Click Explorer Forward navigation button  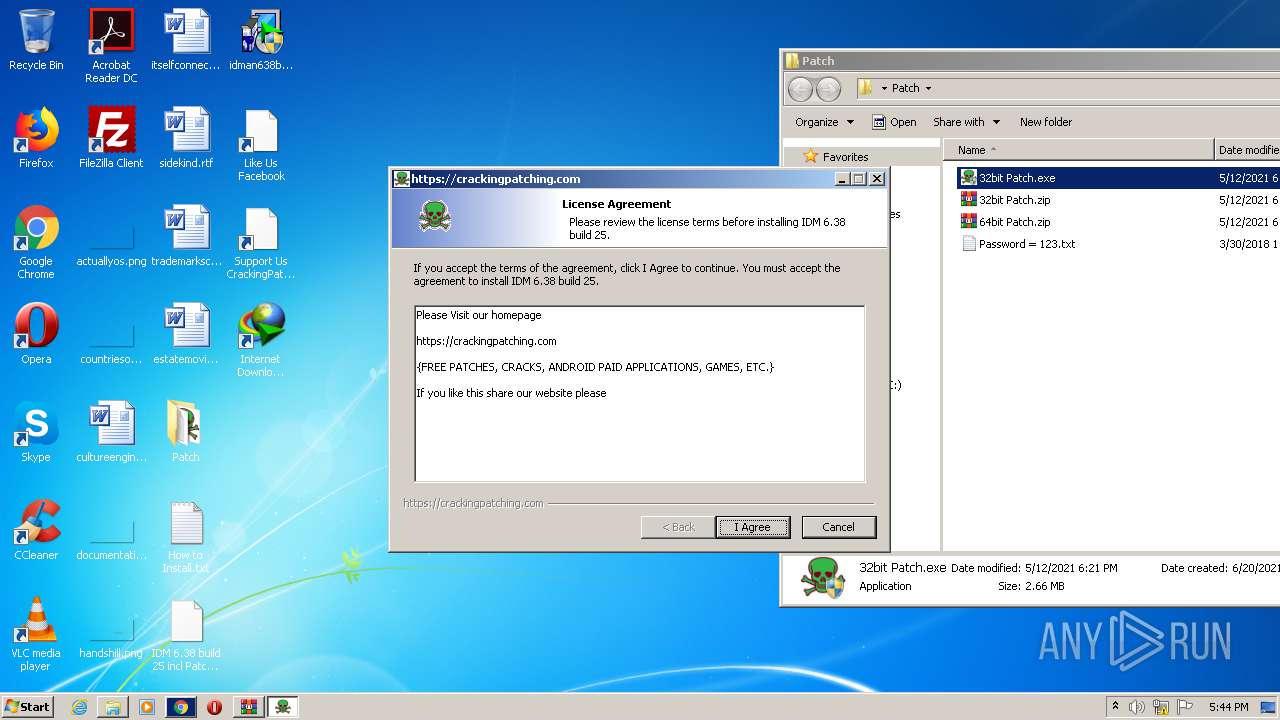(828, 89)
